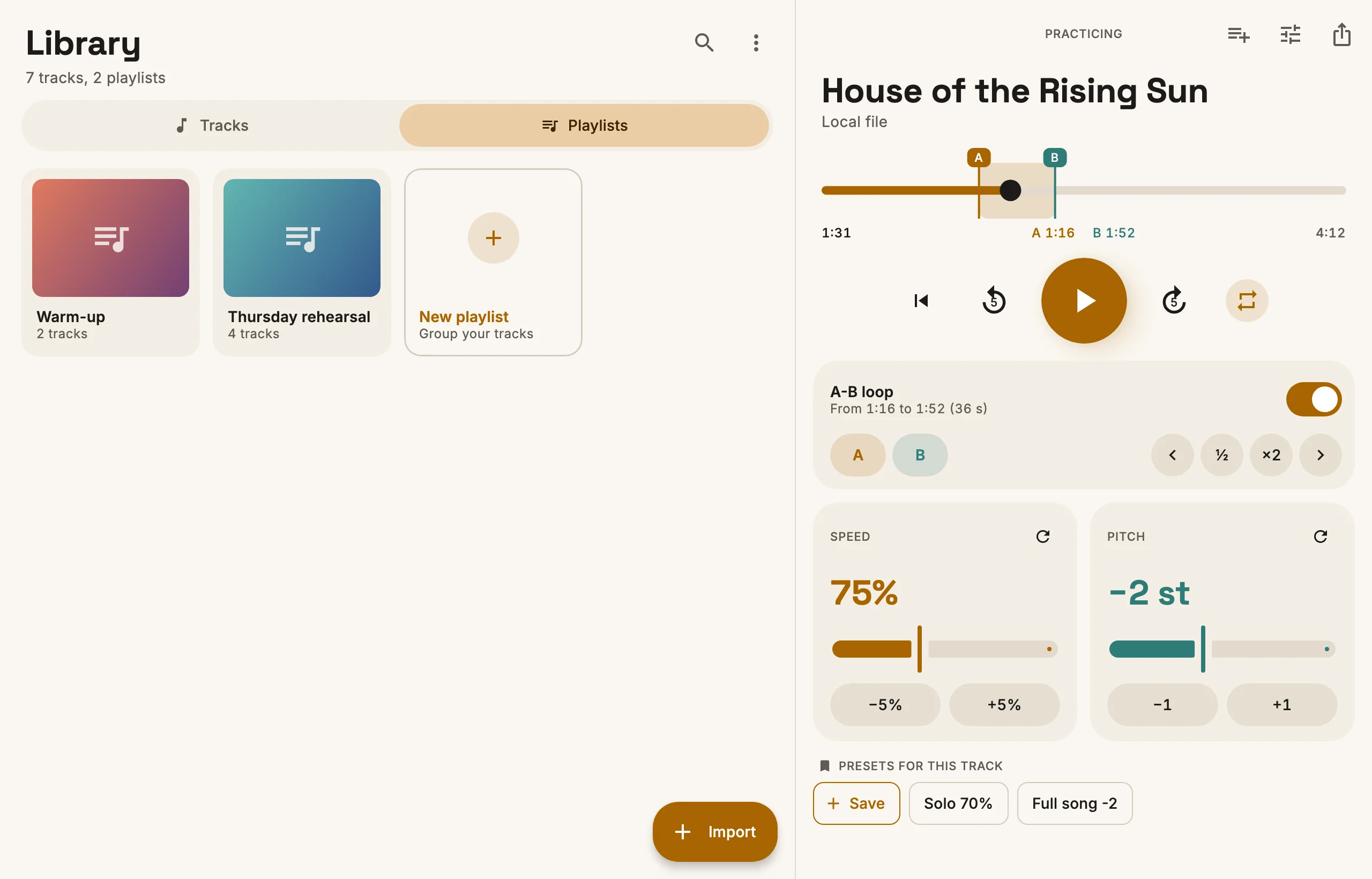Click the B 1:52 time label
Screen dimensions: 1372x879
[x=1113, y=233]
